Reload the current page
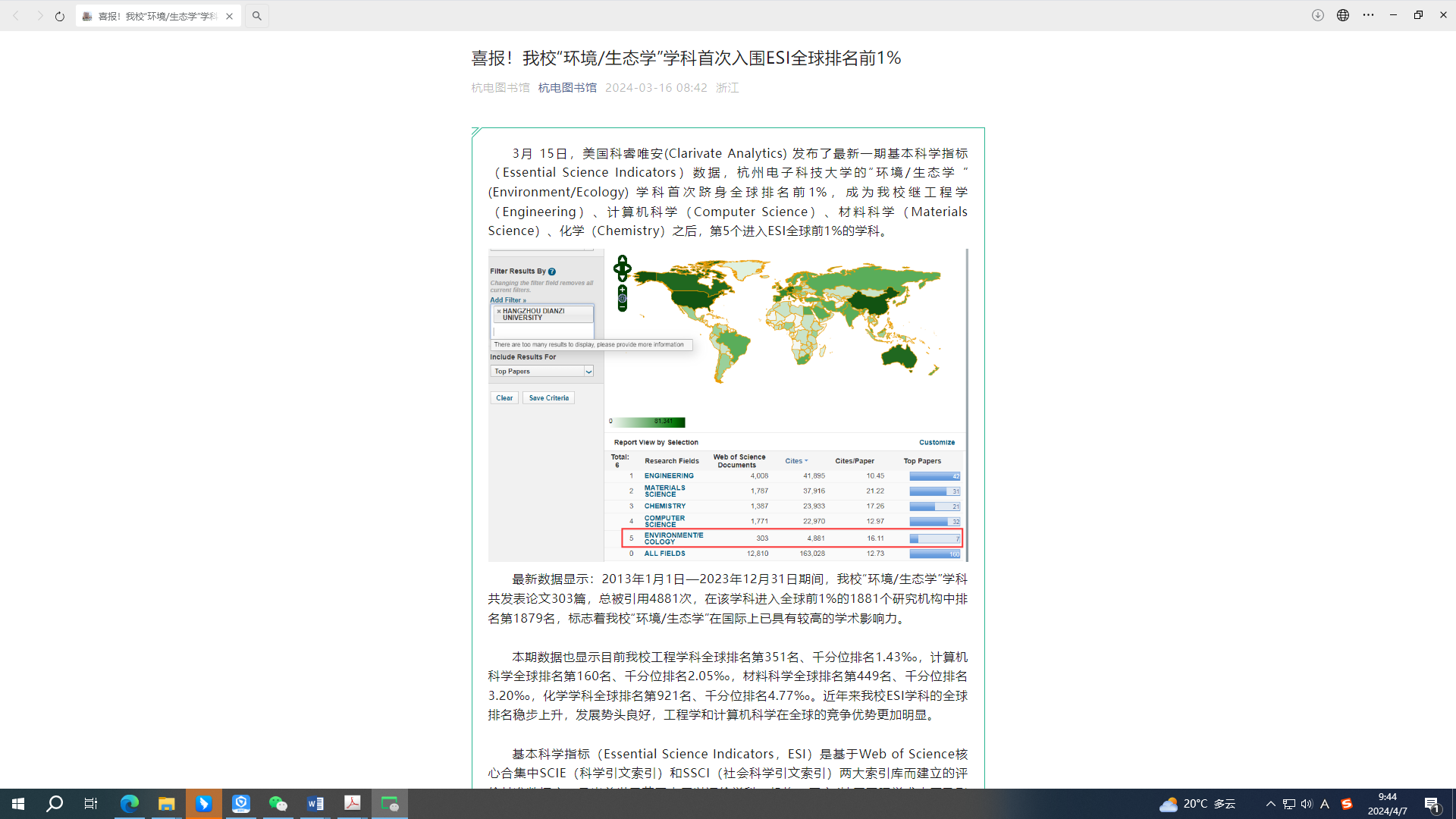Image resolution: width=1456 pixels, height=819 pixels. [59, 16]
